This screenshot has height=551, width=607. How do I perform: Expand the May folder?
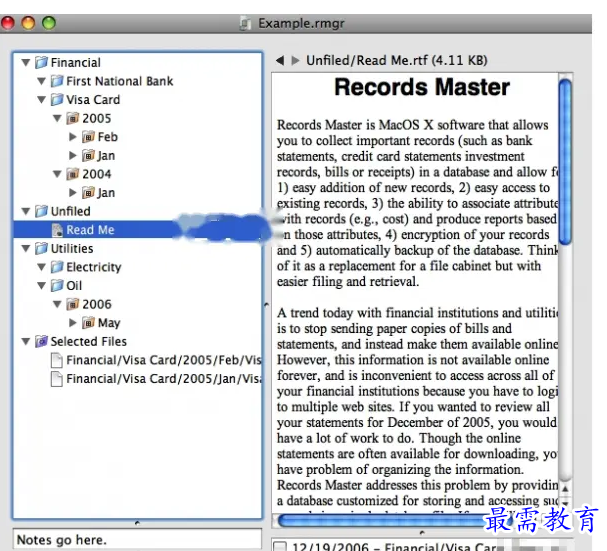coord(73,323)
